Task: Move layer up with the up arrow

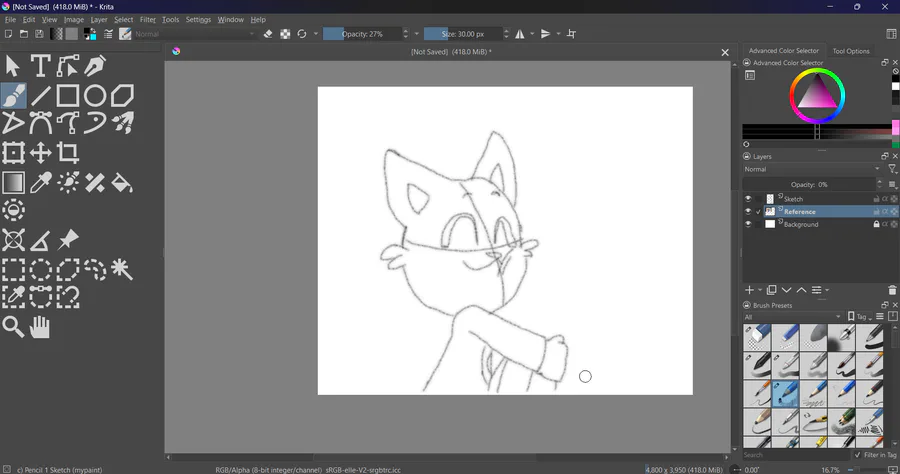Action: [x=801, y=290]
